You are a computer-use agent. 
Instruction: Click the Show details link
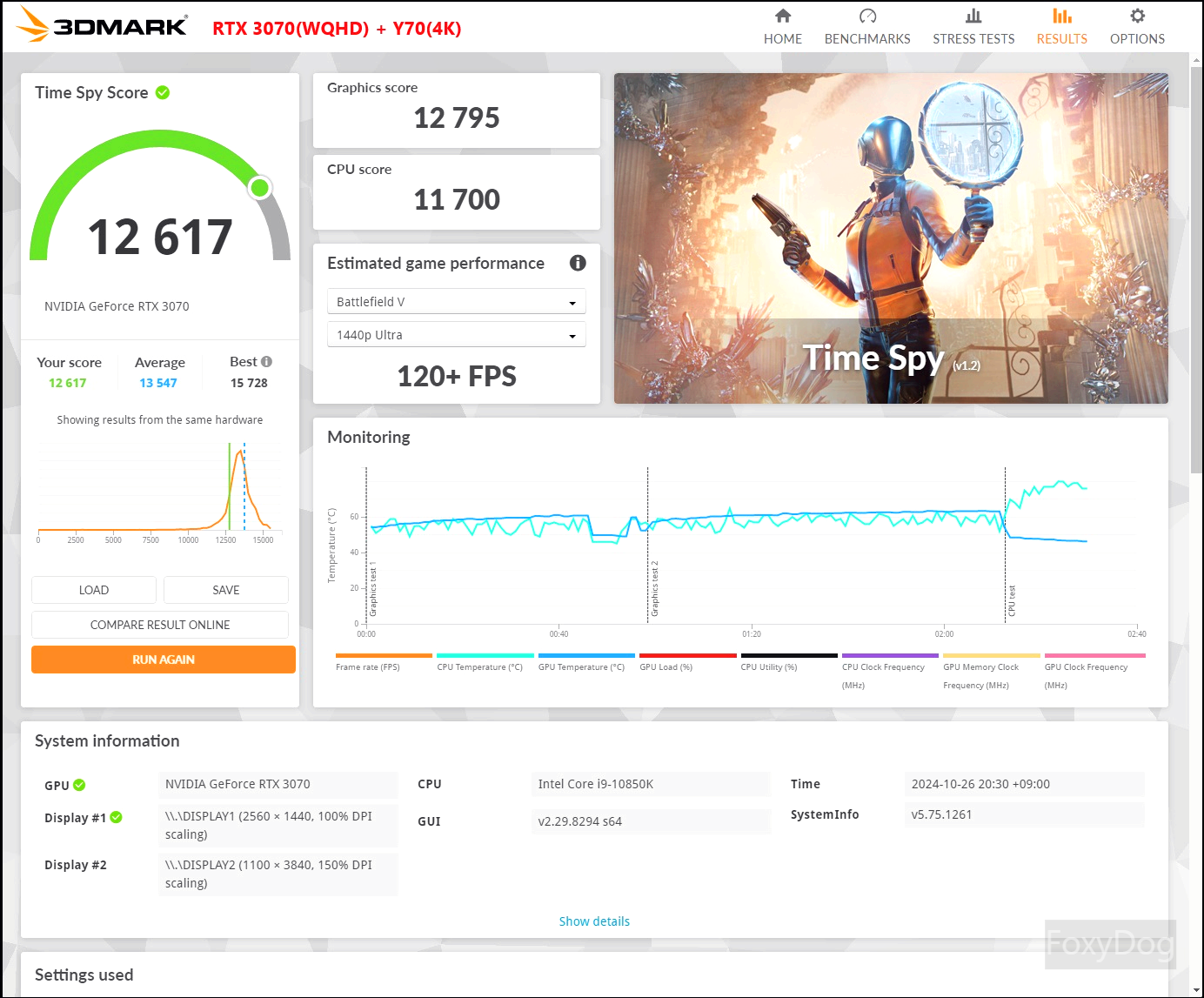(x=594, y=921)
